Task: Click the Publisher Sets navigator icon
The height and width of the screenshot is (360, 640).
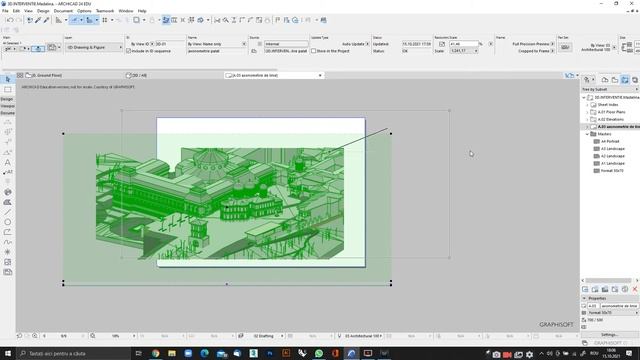Action: point(635,80)
